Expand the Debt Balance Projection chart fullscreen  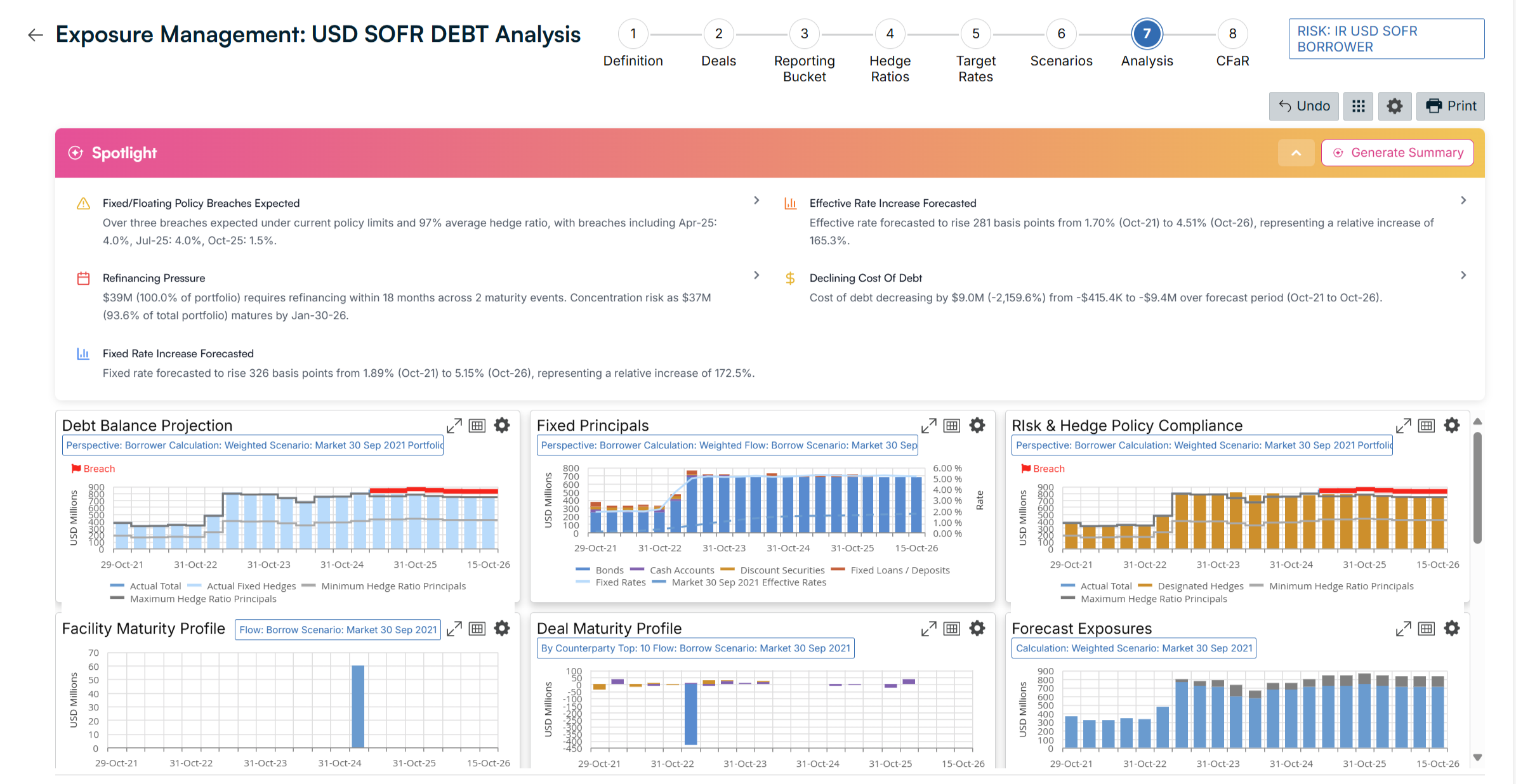point(454,426)
